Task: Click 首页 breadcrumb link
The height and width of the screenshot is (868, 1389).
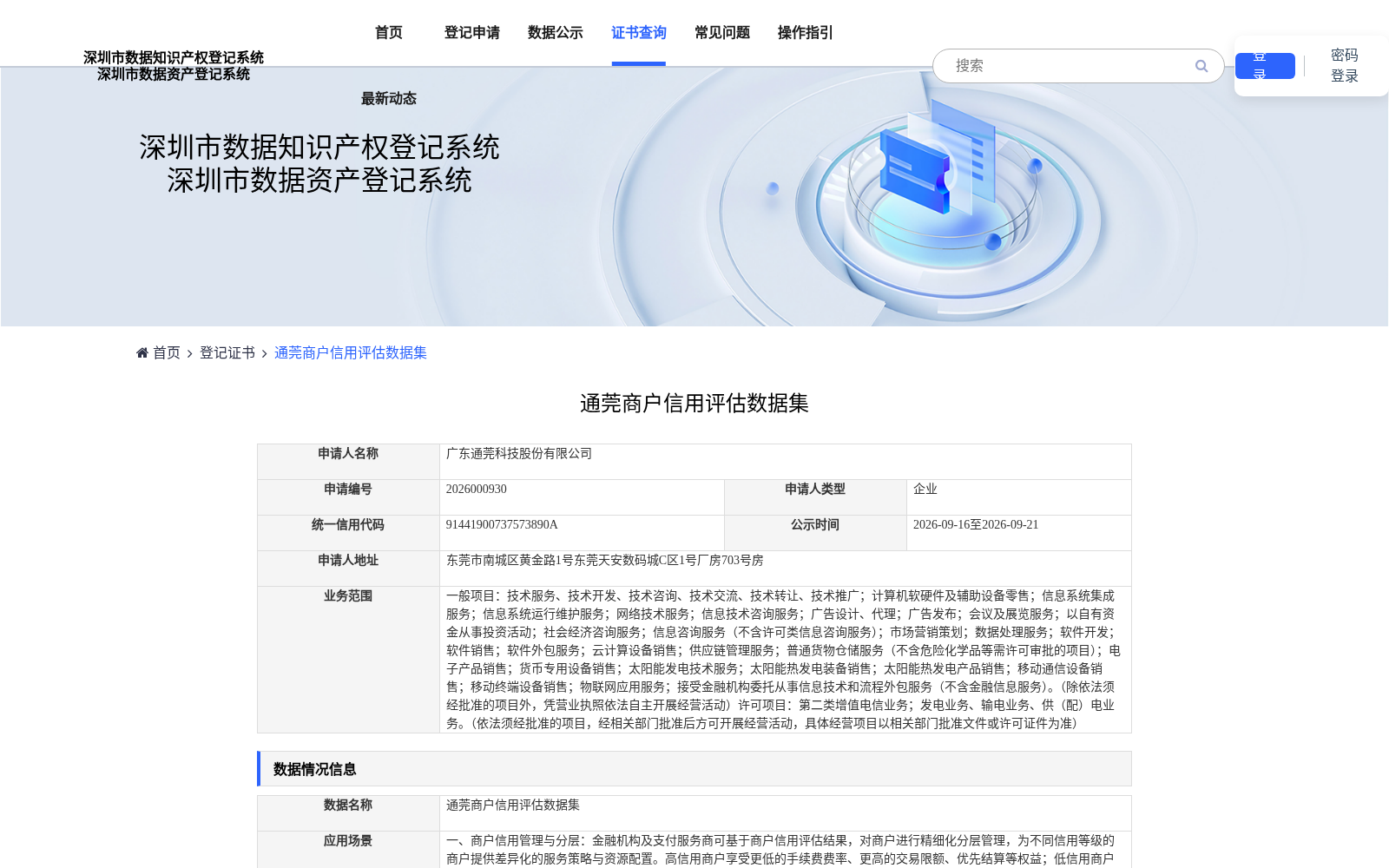Action: tap(167, 352)
